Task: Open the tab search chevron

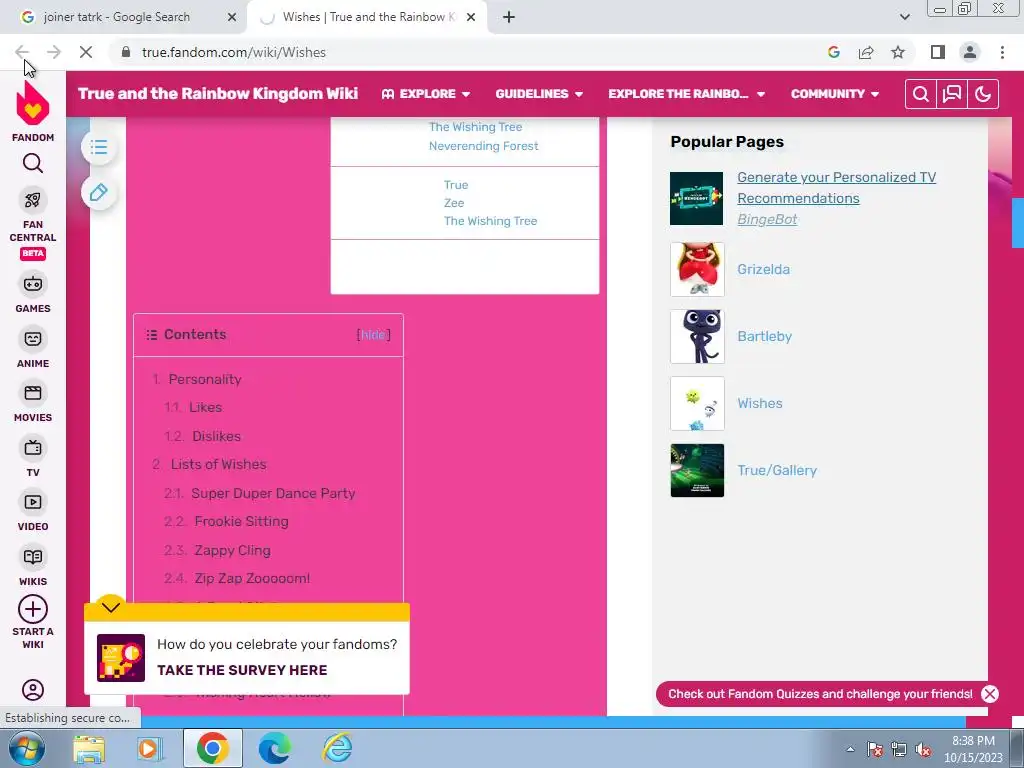Action: 904,17
